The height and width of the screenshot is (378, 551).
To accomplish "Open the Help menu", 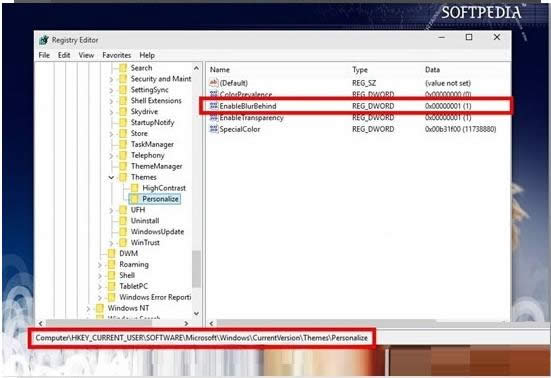I will [147, 55].
